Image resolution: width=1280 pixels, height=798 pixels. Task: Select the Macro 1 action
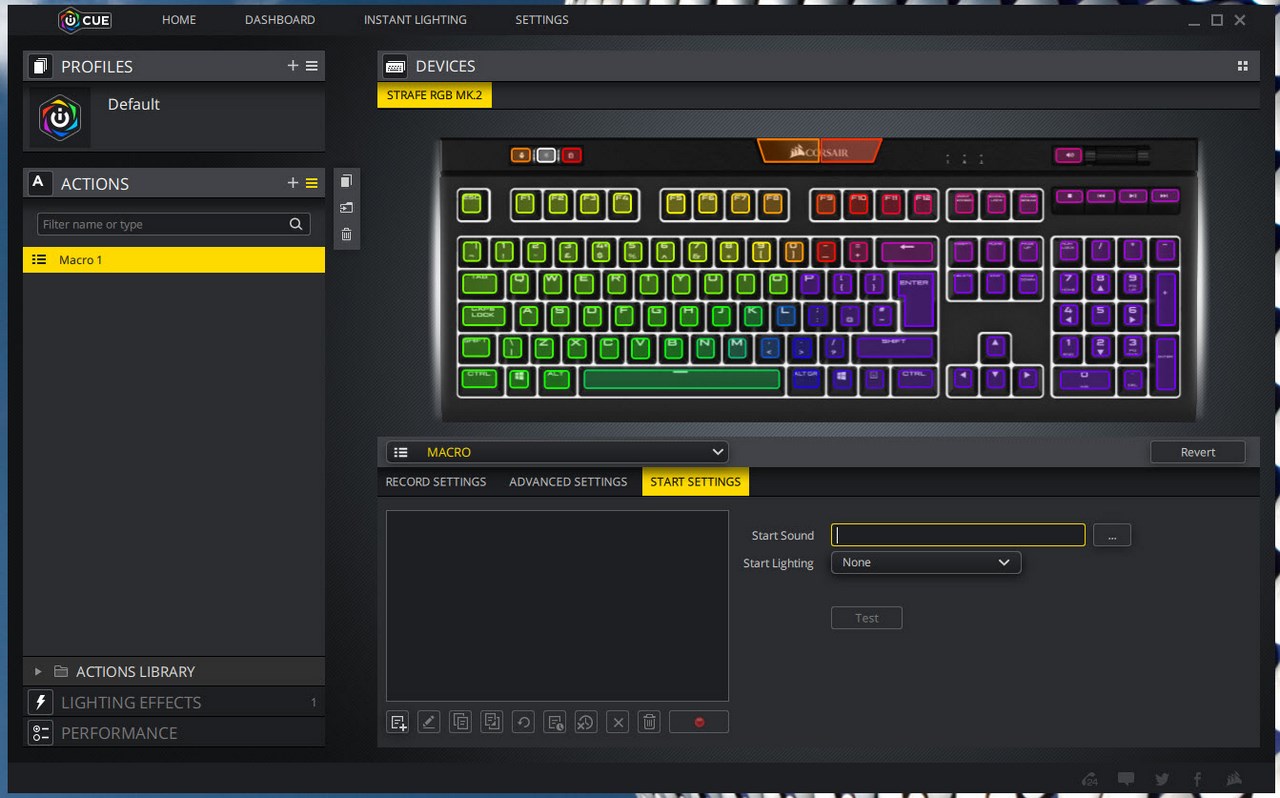(x=174, y=260)
